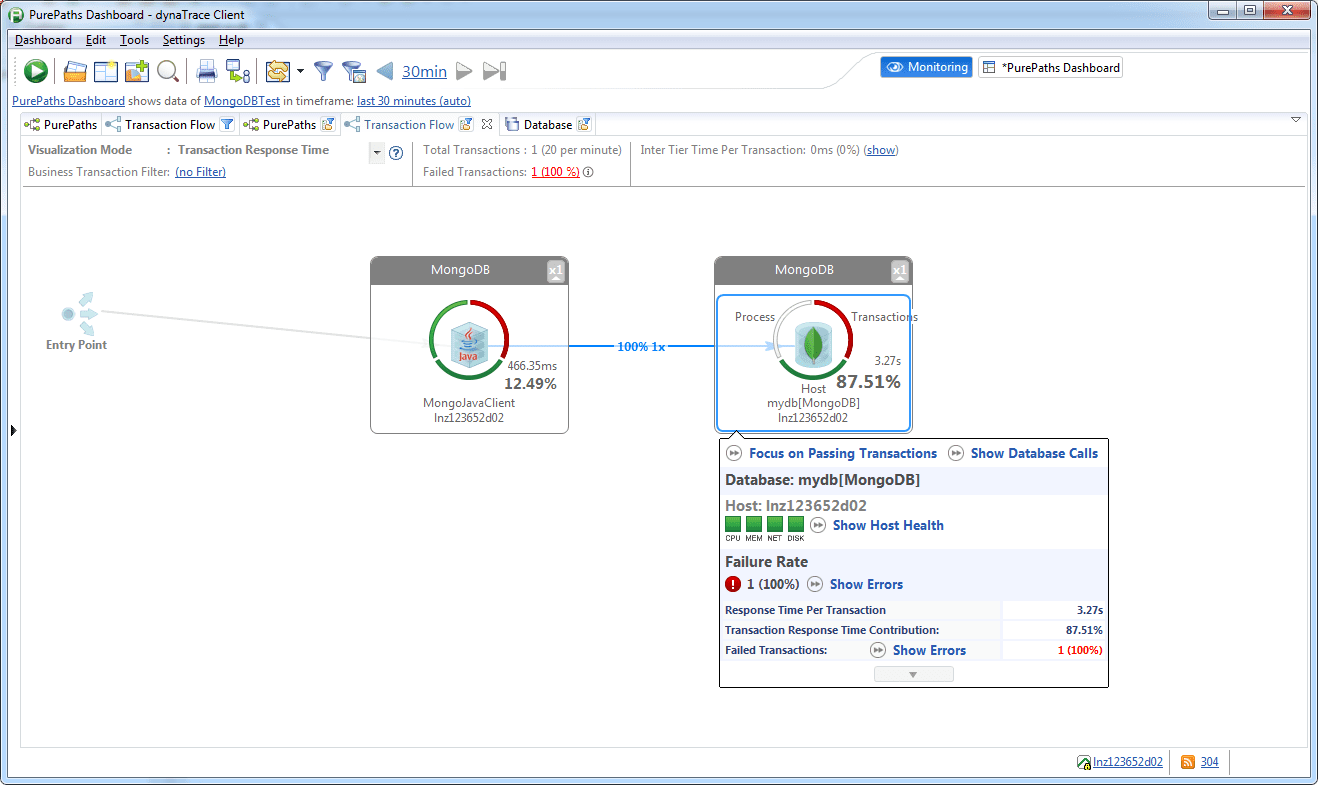This screenshot has height=785, width=1318.
Task: Create a new dashboard from toolbar
Action: 105,71
